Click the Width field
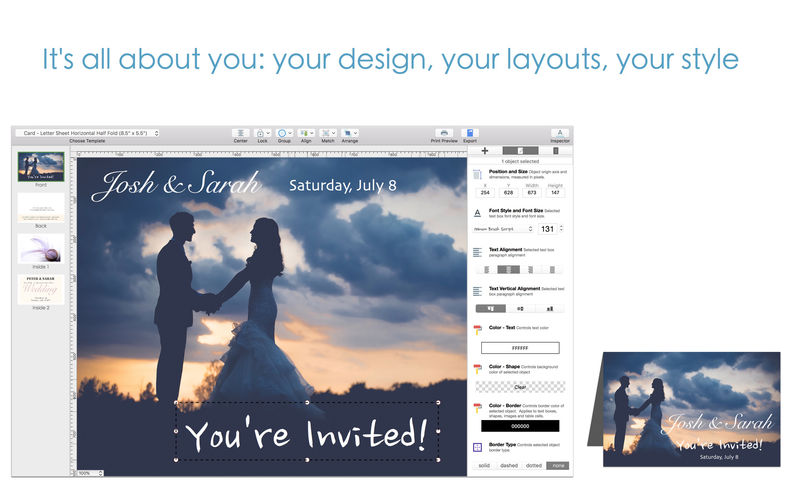This screenshot has height=500, width=800. 532,192
